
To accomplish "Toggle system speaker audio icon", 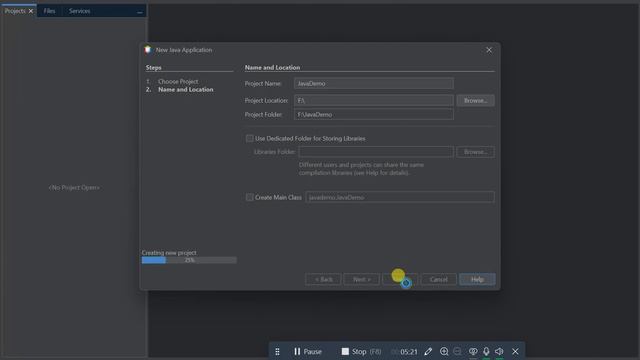I will [x=499, y=351].
